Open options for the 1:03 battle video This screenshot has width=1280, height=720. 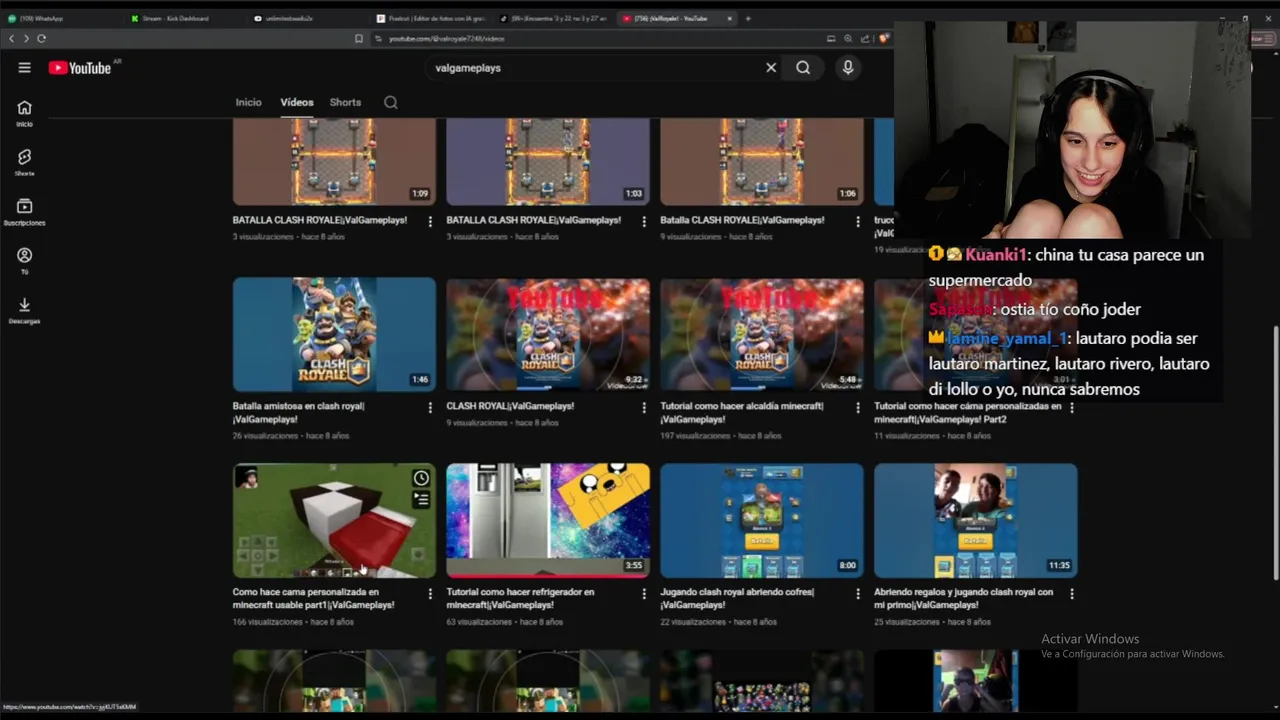[x=644, y=221]
